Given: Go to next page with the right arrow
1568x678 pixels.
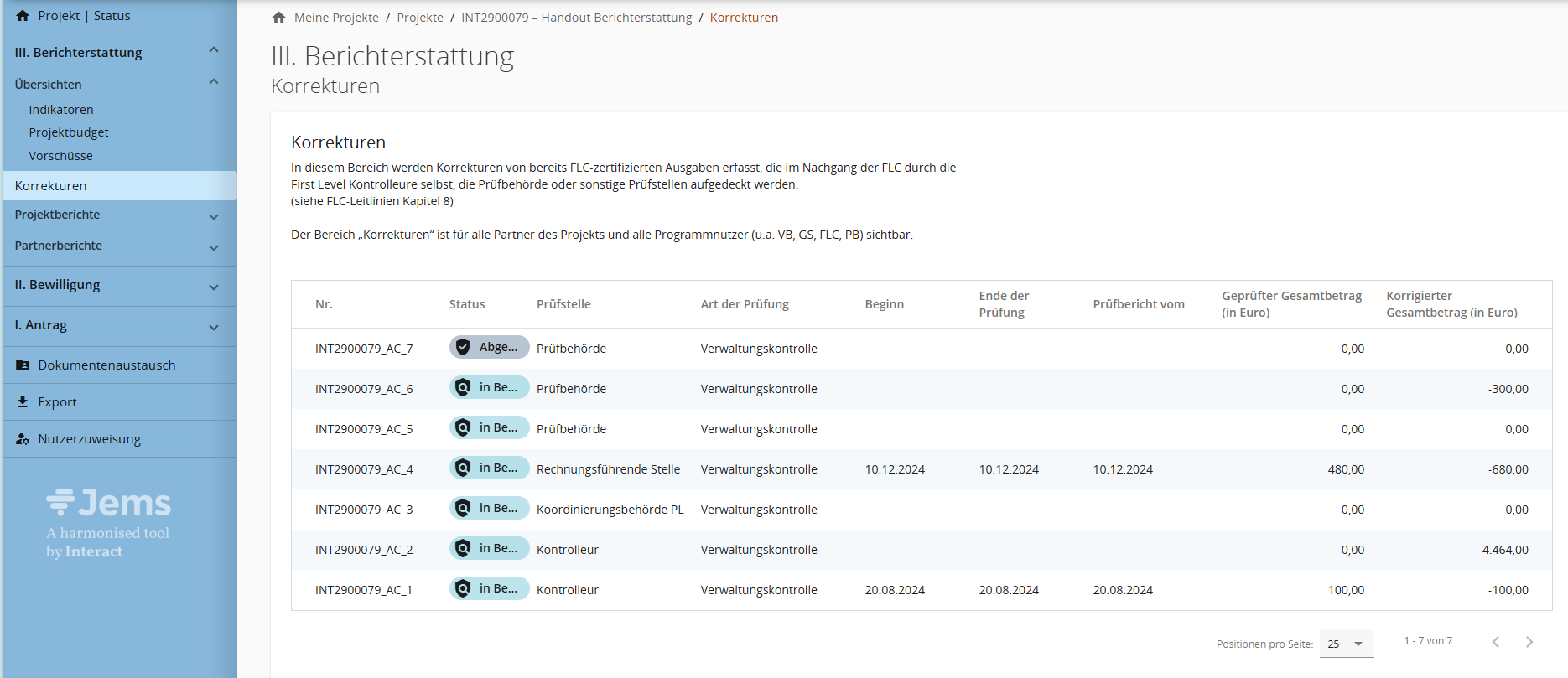Looking at the screenshot, I should tap(1529, 642).
